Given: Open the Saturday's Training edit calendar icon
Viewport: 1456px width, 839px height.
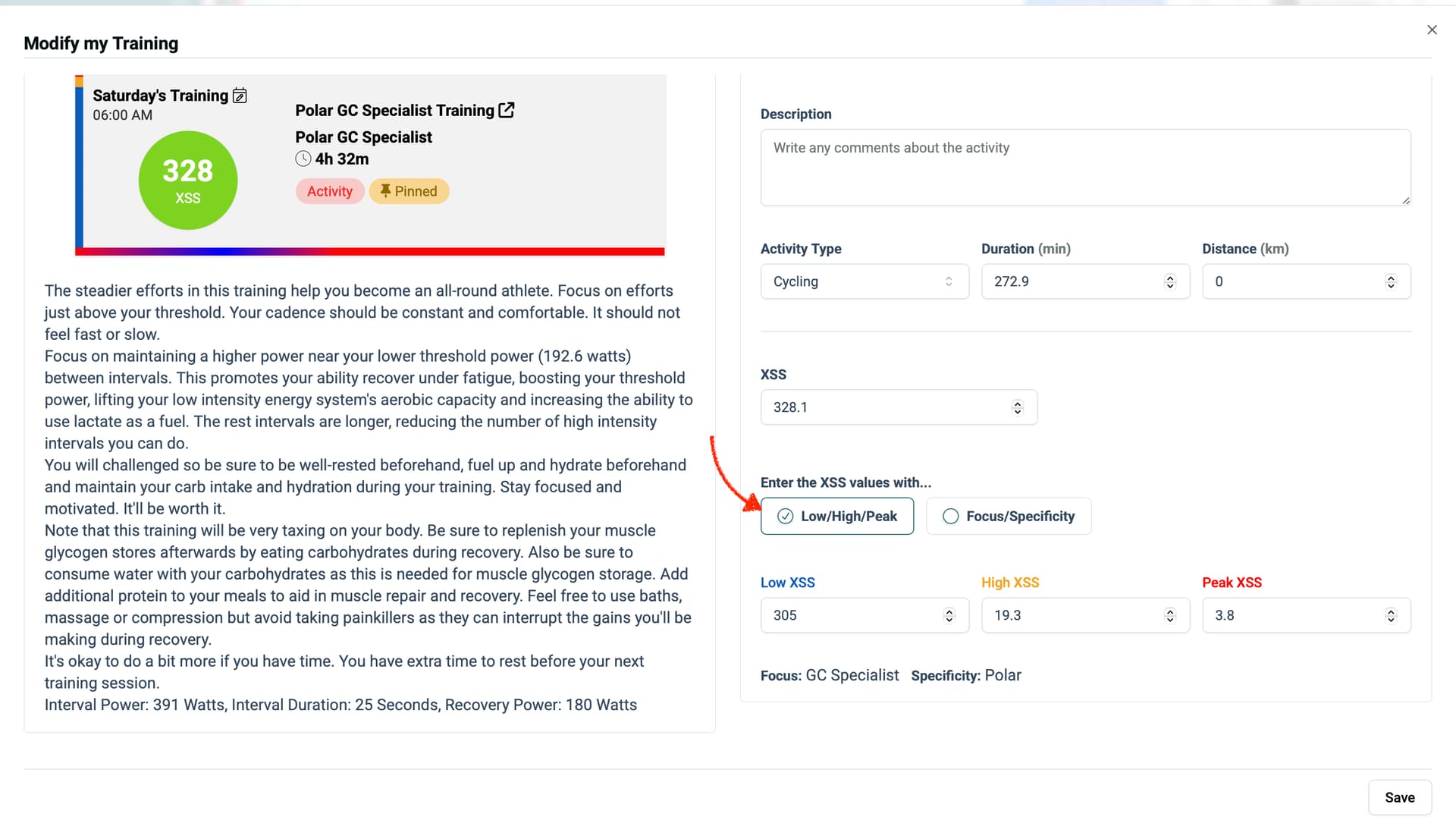Looking at the screenshot, I should [x=240, y=96].
